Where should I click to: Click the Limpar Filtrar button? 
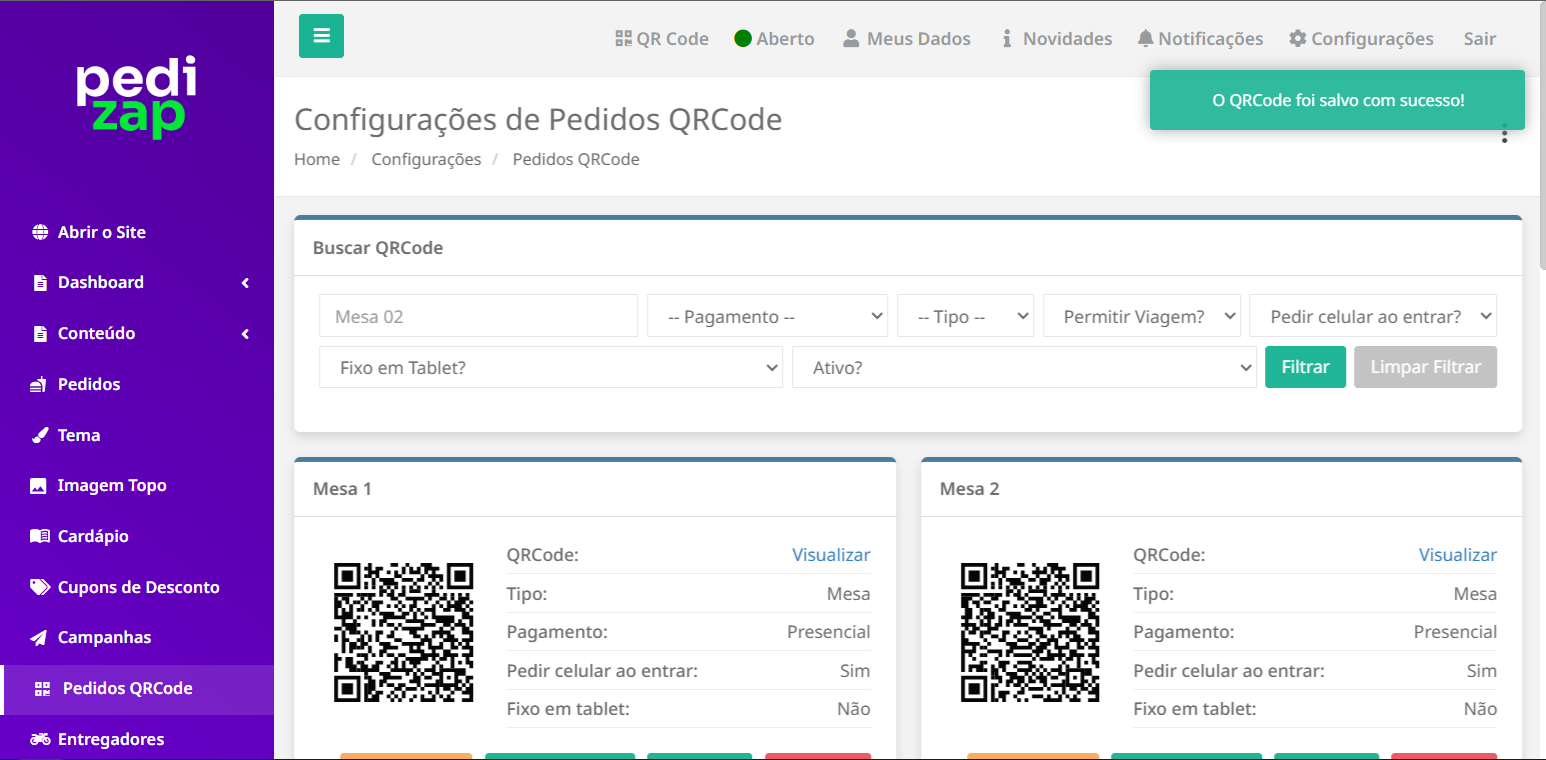point(1425,367)
